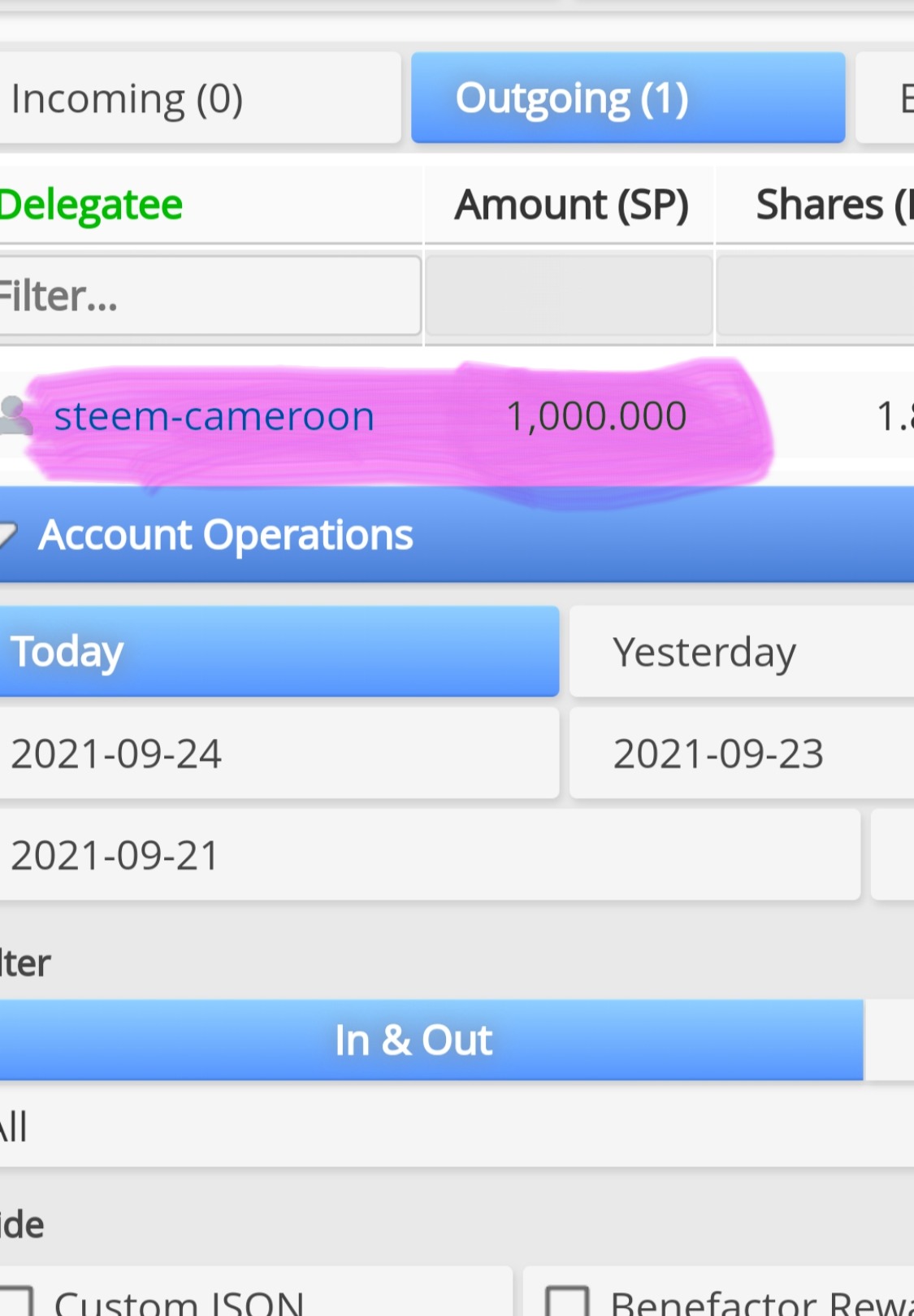This screenshot has width=914, height=1316.
Task: Select the Outgoing (1) tab
Action: 627,98
